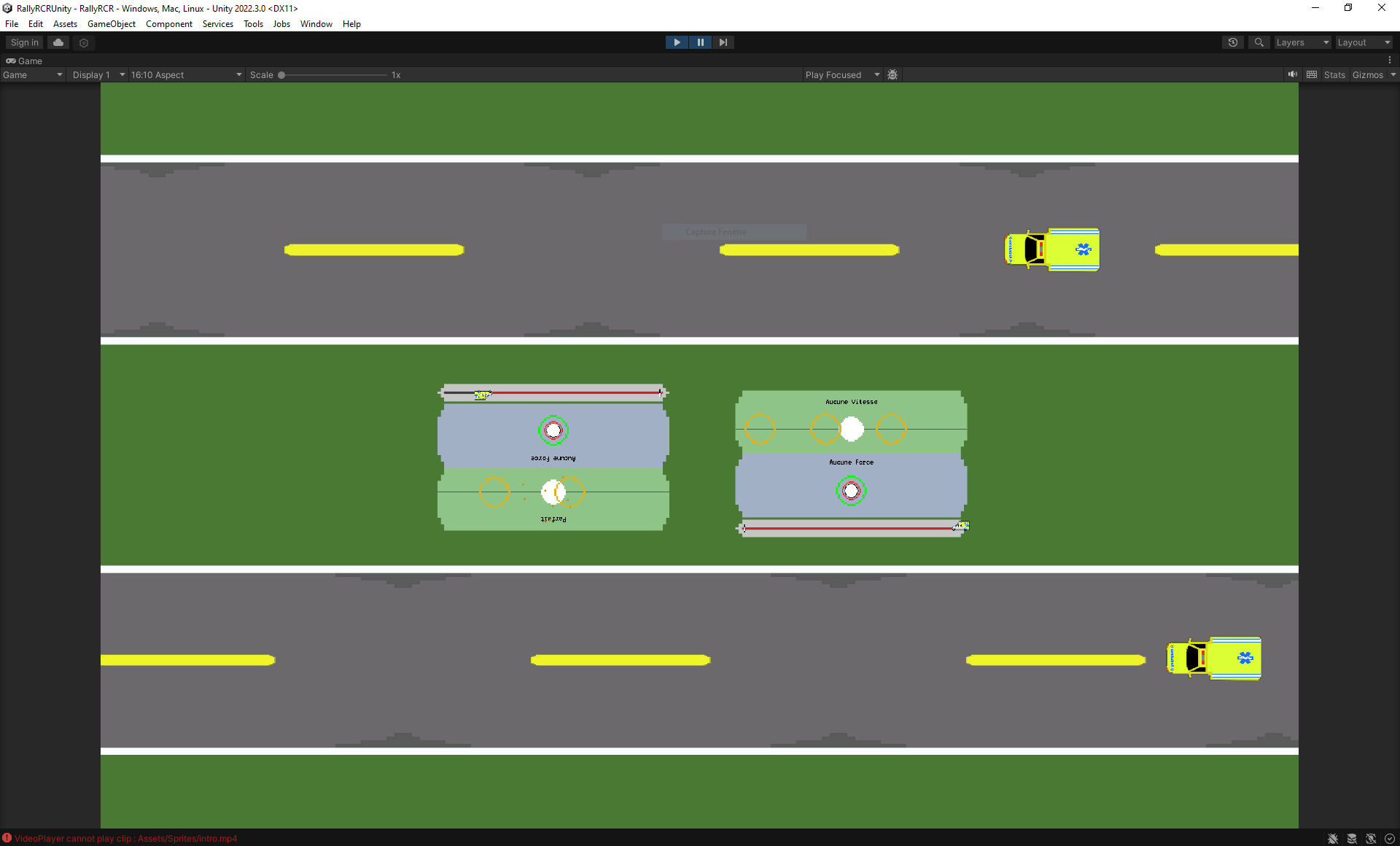Open the Undo History icon

click(1233, 42)
